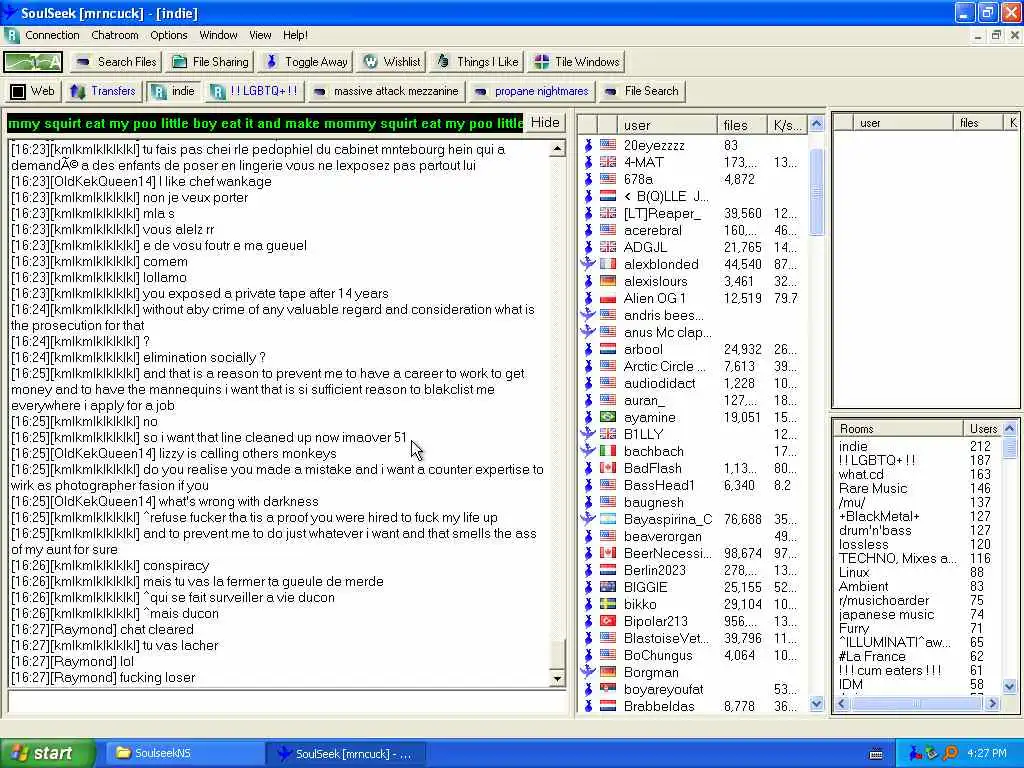The image size is (1024, 768).
Task: Click Tile Windows button
Action: click(x=577, y=62)
